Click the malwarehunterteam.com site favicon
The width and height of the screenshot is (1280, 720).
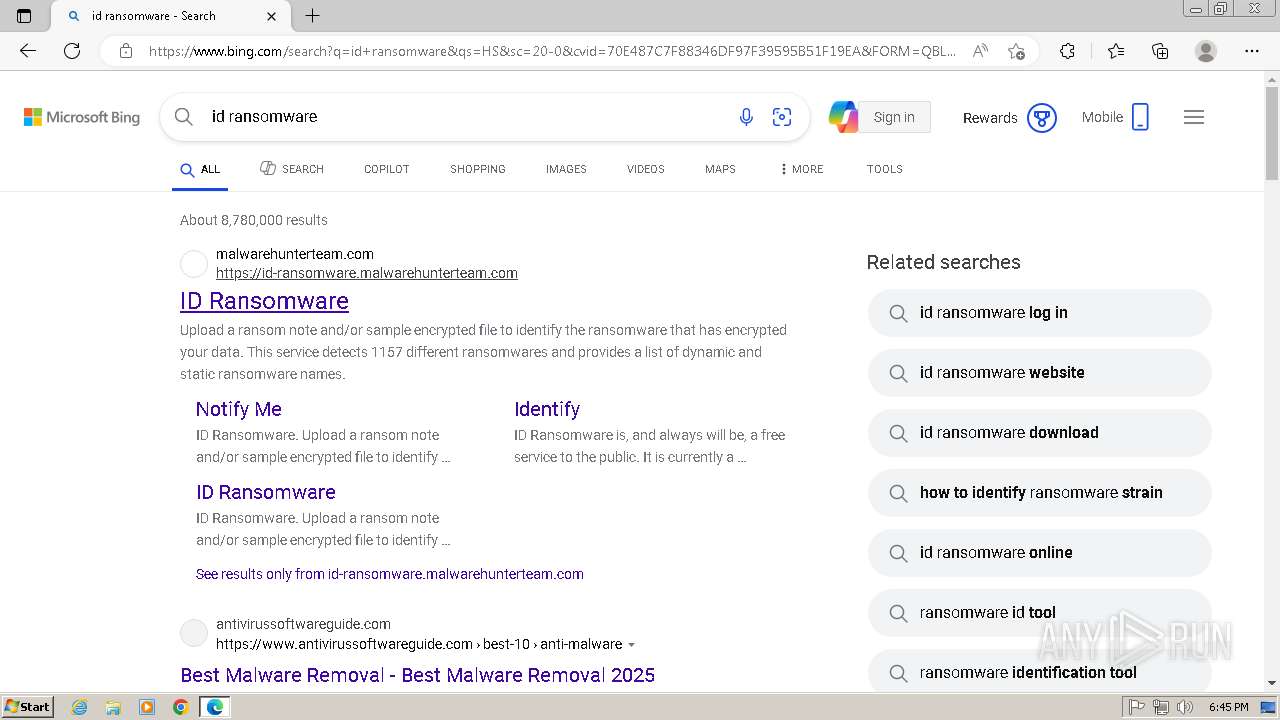point(194,264)
